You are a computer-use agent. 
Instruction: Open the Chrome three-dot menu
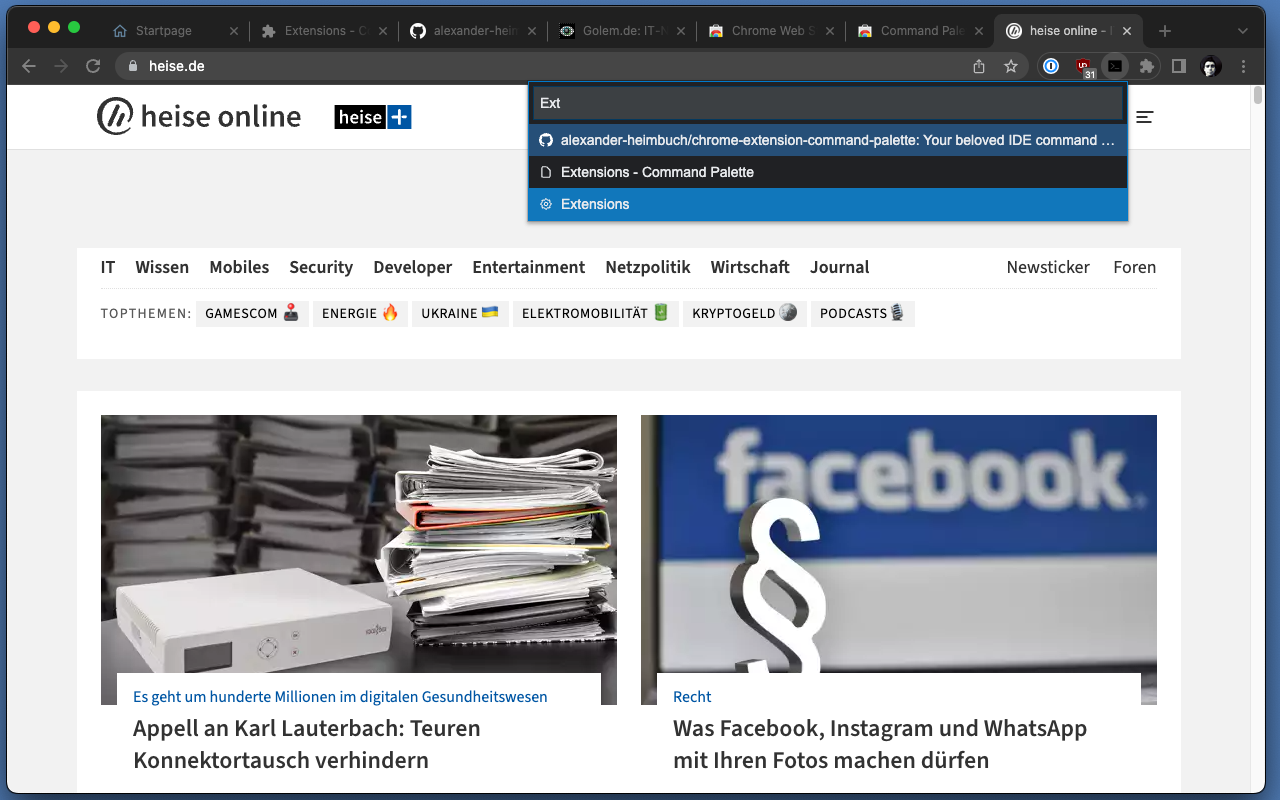(x=1244, y=66)
